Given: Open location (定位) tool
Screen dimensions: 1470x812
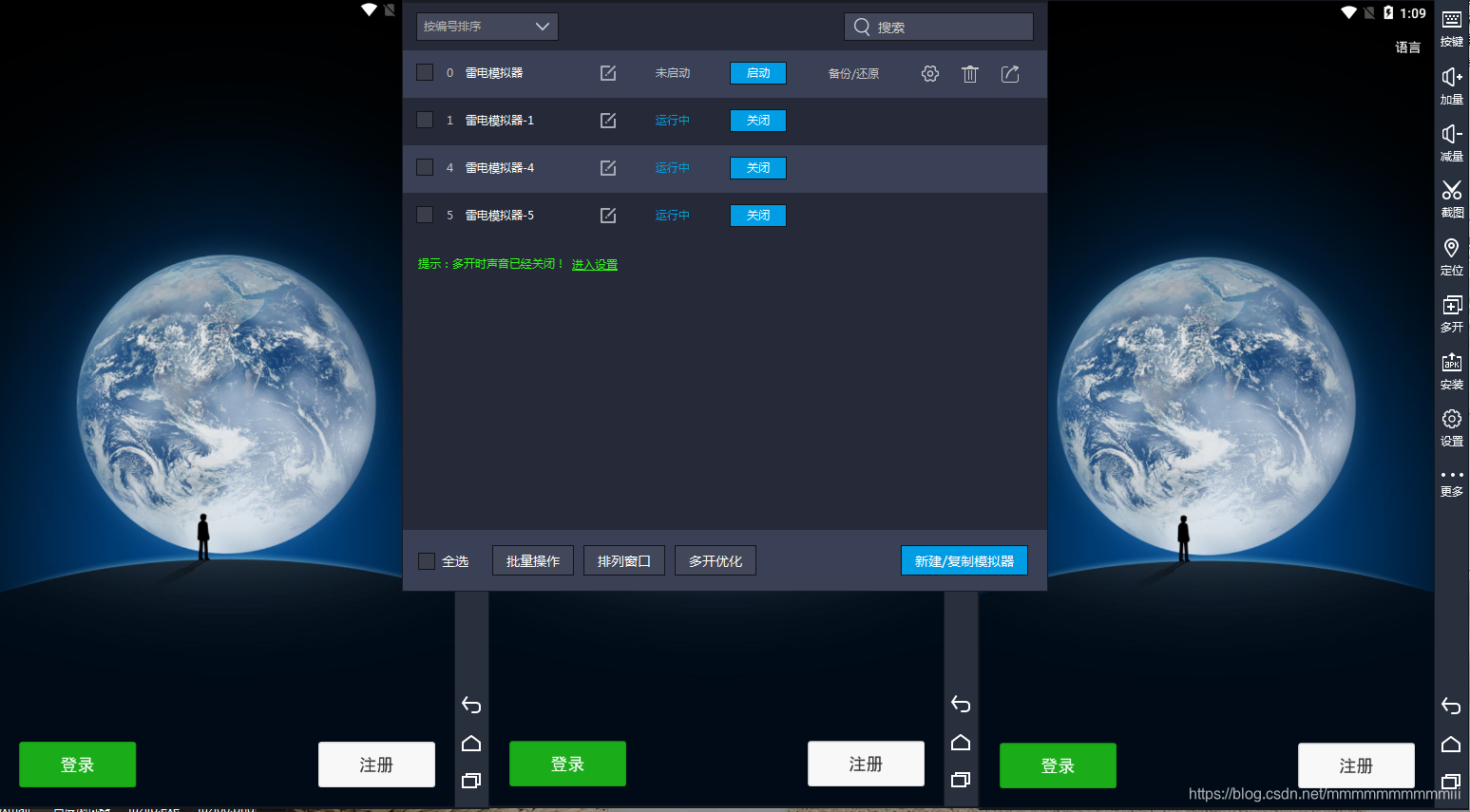Looking at the screenshot, I should (x=1452, y=255).
